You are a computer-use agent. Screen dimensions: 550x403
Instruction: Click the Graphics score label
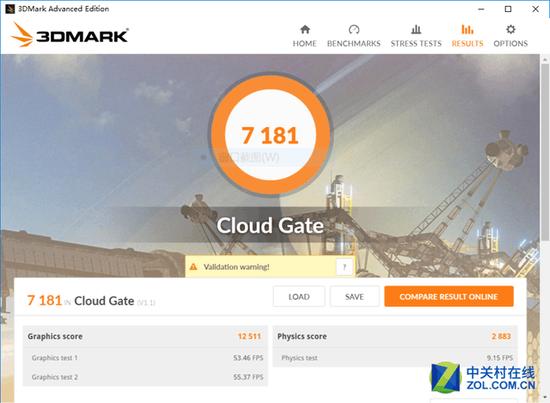(x=55, y=336)
